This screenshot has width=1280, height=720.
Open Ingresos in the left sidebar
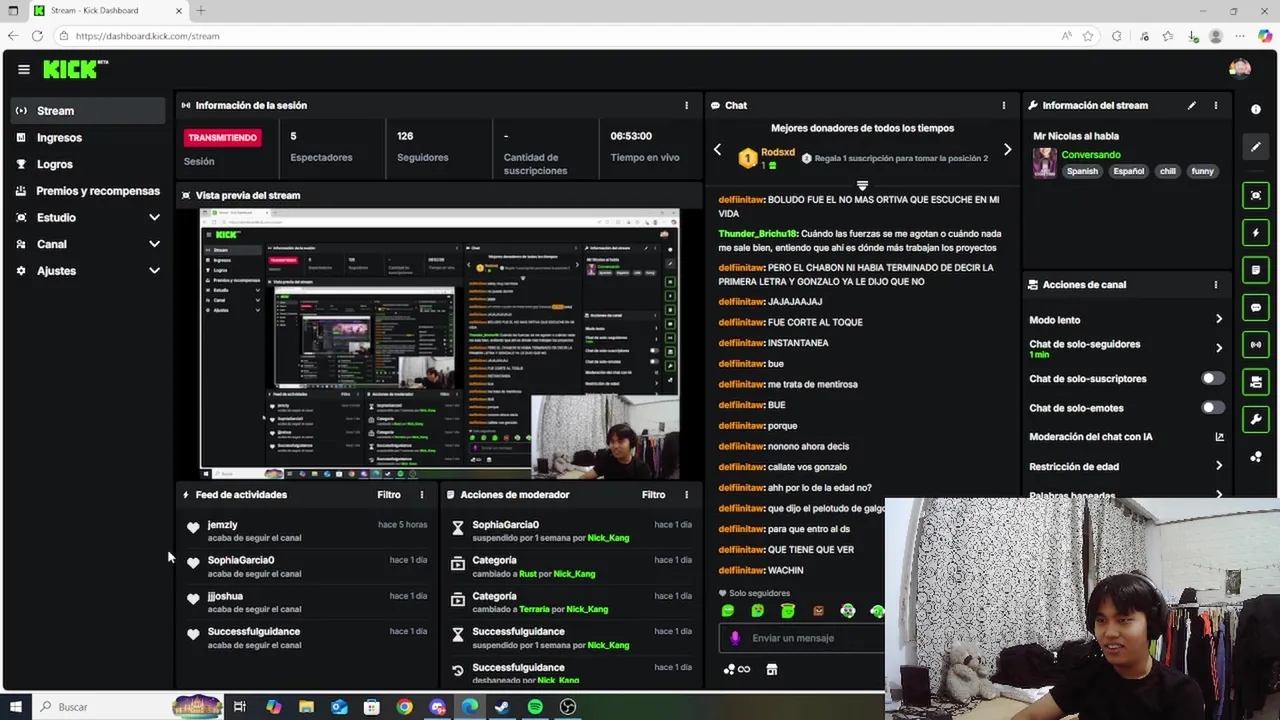click(x=88, y=138)
